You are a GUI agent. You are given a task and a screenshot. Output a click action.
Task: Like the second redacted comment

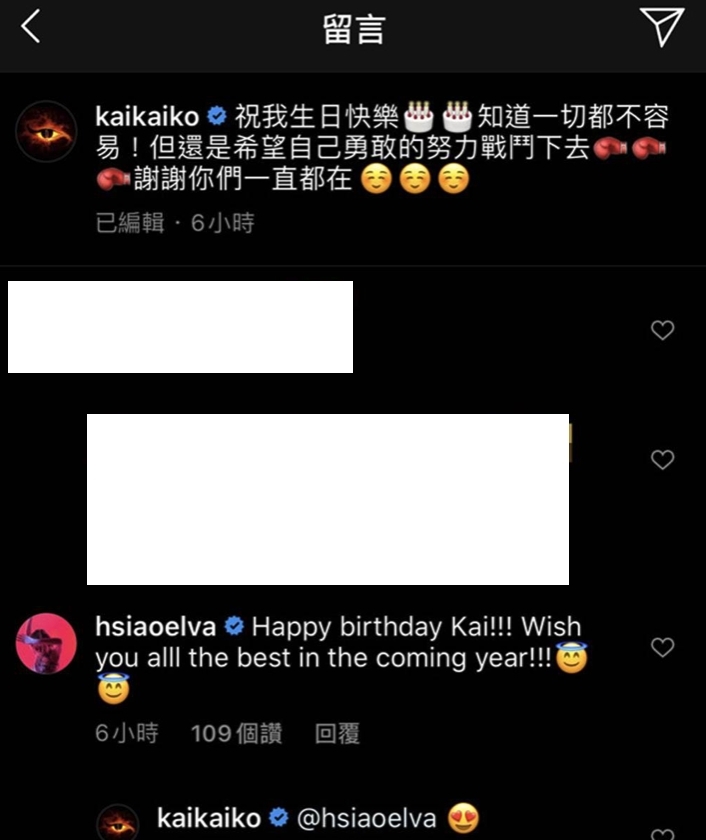(x=662, y=460)
